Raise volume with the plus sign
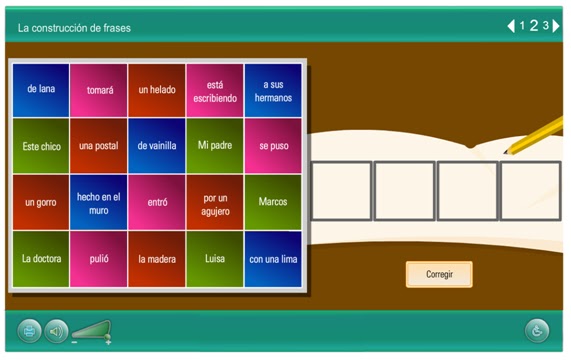The height and width of the screenshot is (360, 571). click(108, 342)
